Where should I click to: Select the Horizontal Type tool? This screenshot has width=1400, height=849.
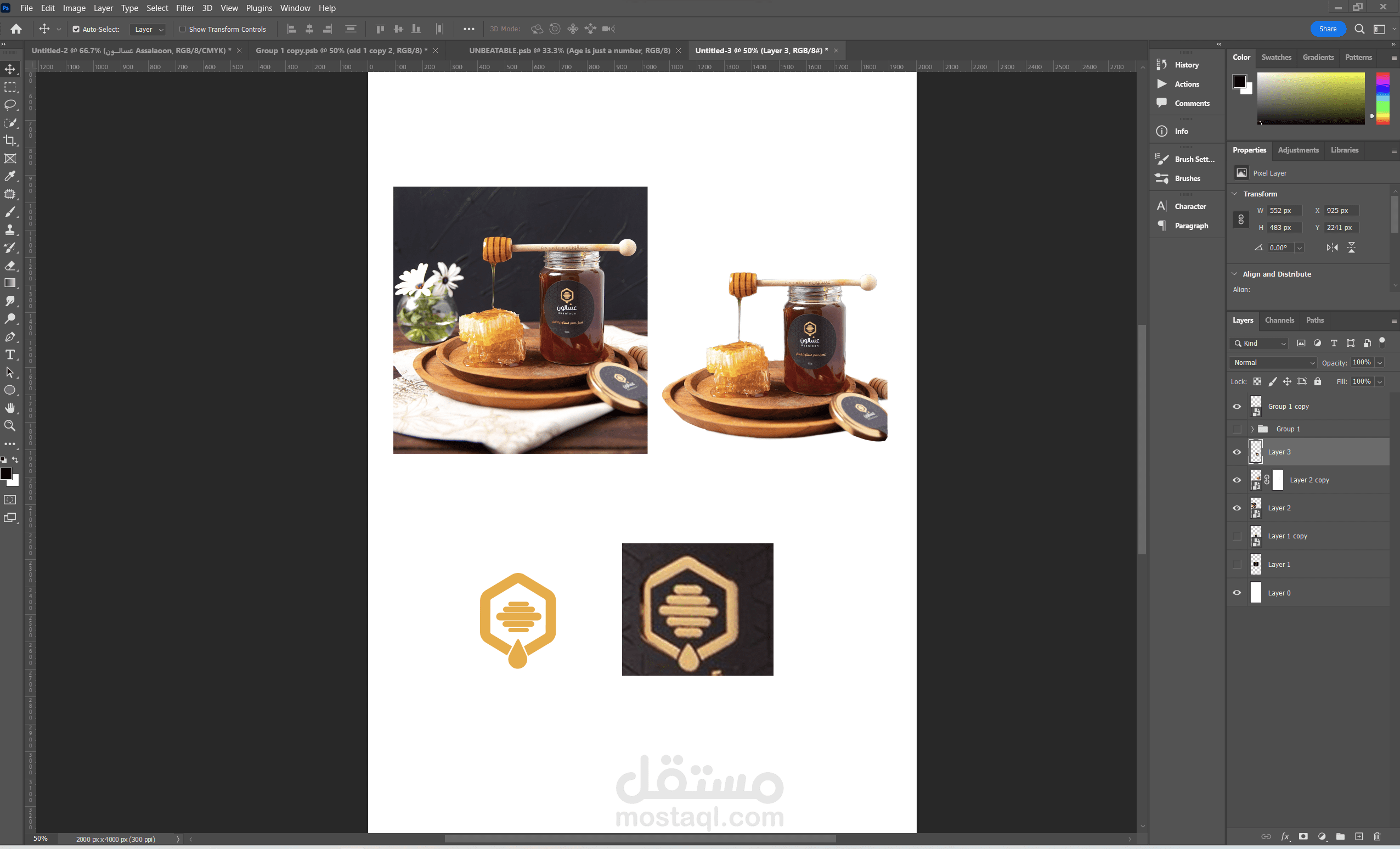(10, 355)
